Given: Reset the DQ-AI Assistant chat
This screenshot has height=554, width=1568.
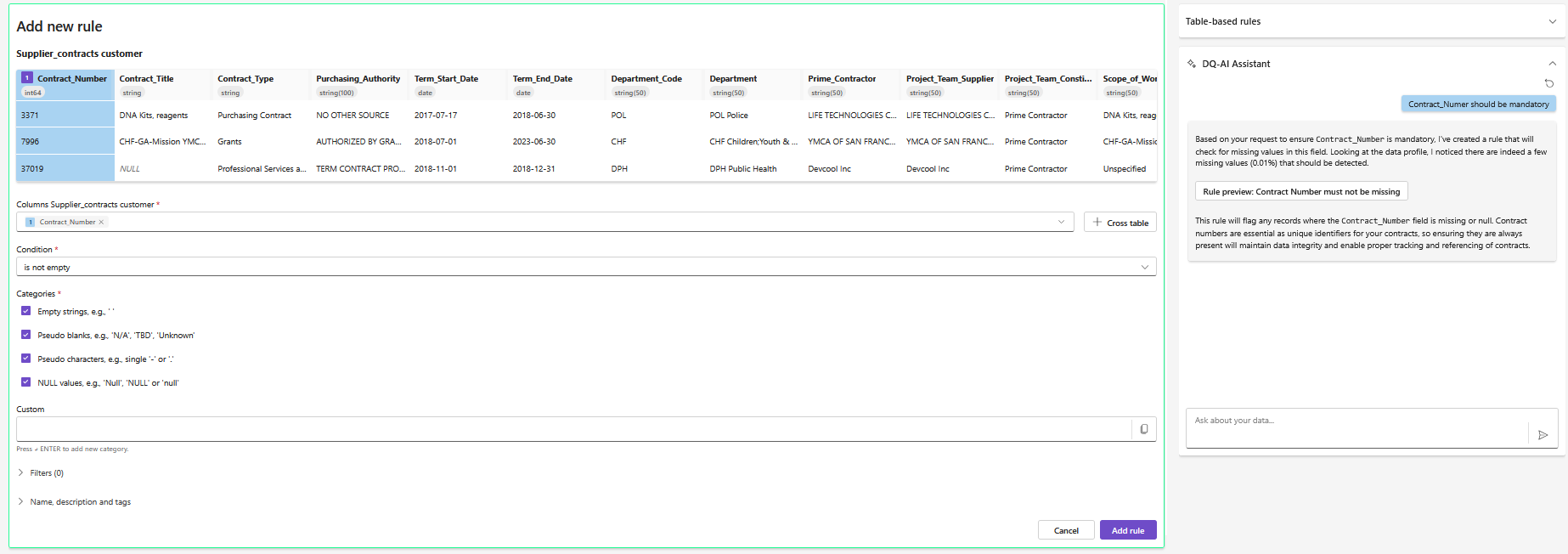Looking at the screenshot, I should (1548, 83).
